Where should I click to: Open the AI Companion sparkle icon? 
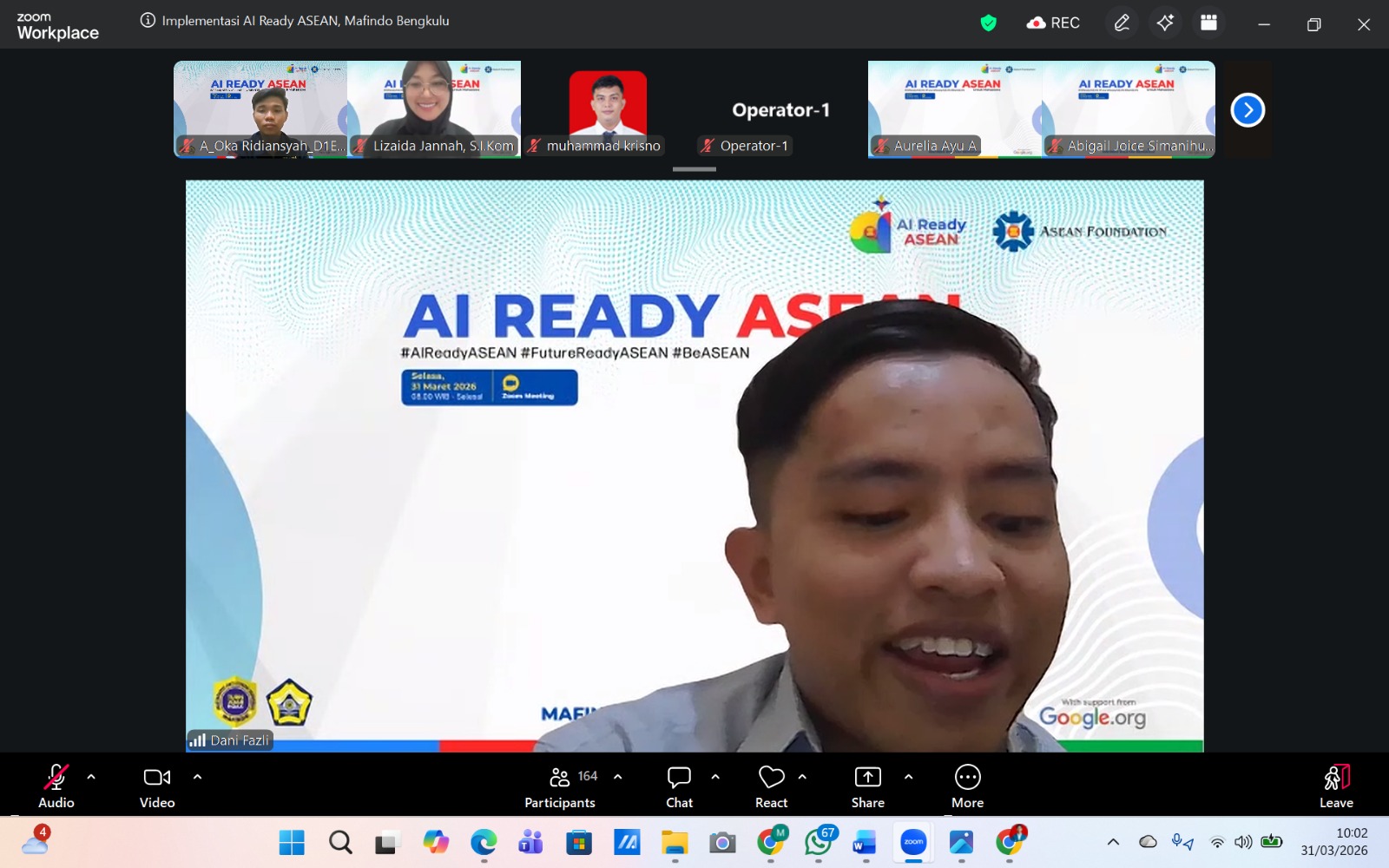coord(1165,23)
